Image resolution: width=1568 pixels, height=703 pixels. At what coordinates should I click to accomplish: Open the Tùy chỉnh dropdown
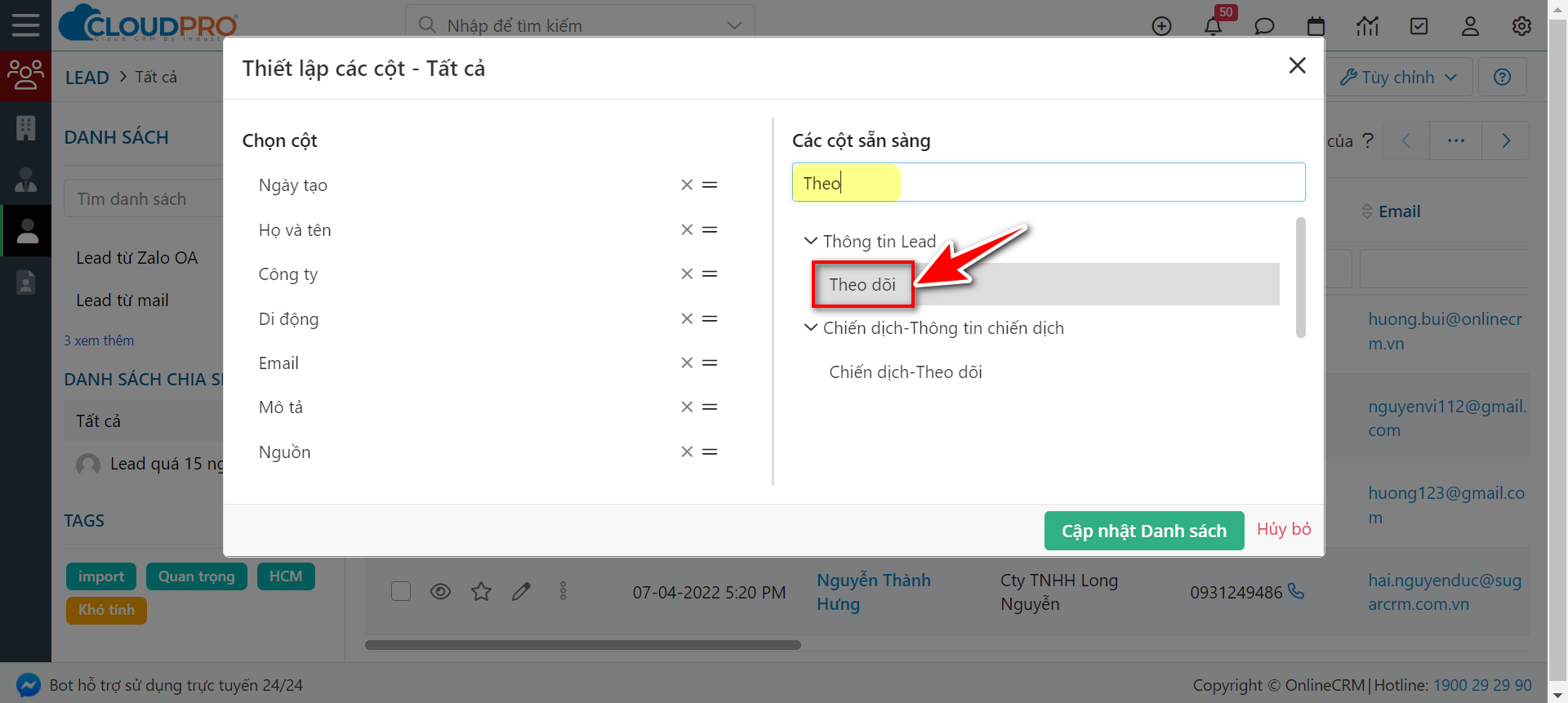1399,77
